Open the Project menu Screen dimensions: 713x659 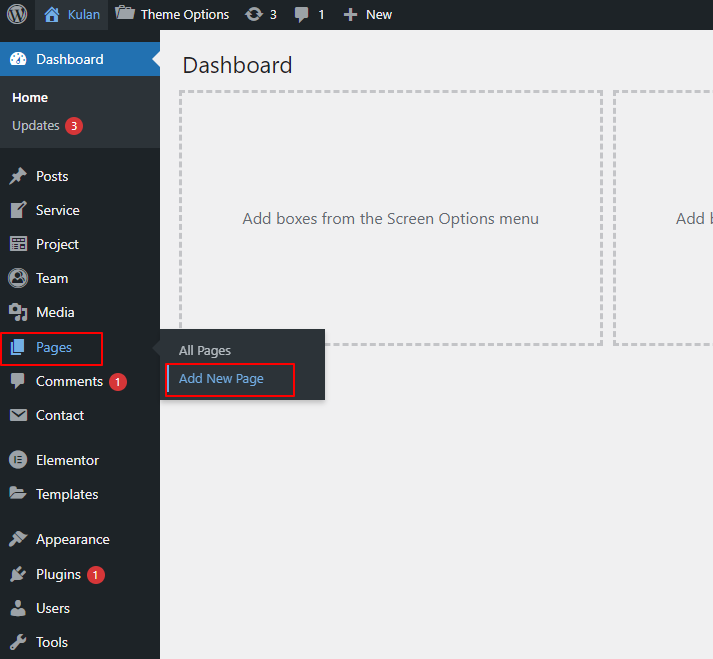click(57, 244)
